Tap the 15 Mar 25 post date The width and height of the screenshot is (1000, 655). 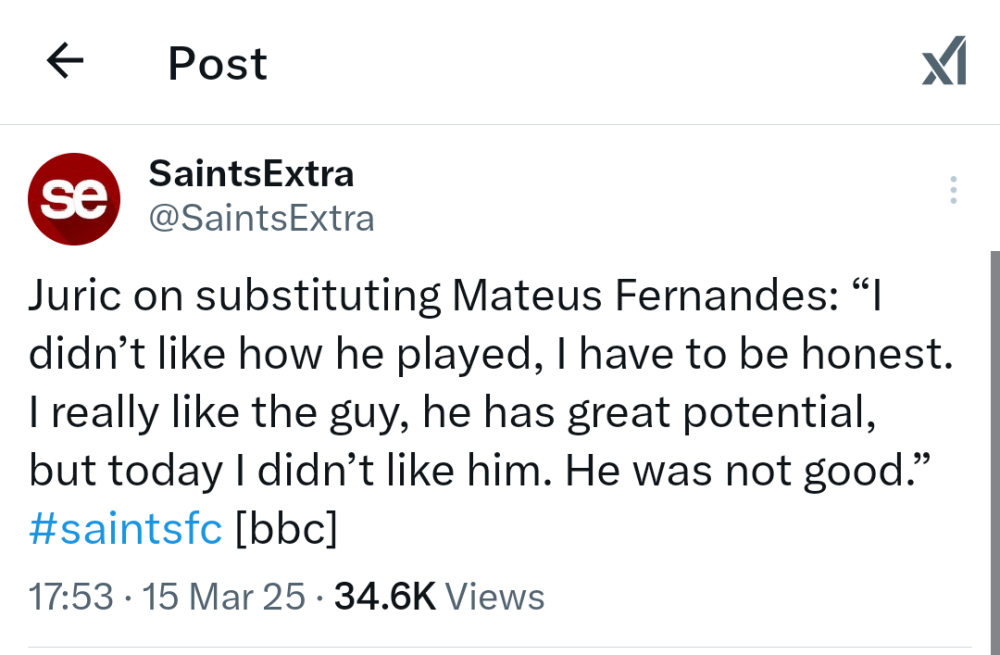(224, 597)
